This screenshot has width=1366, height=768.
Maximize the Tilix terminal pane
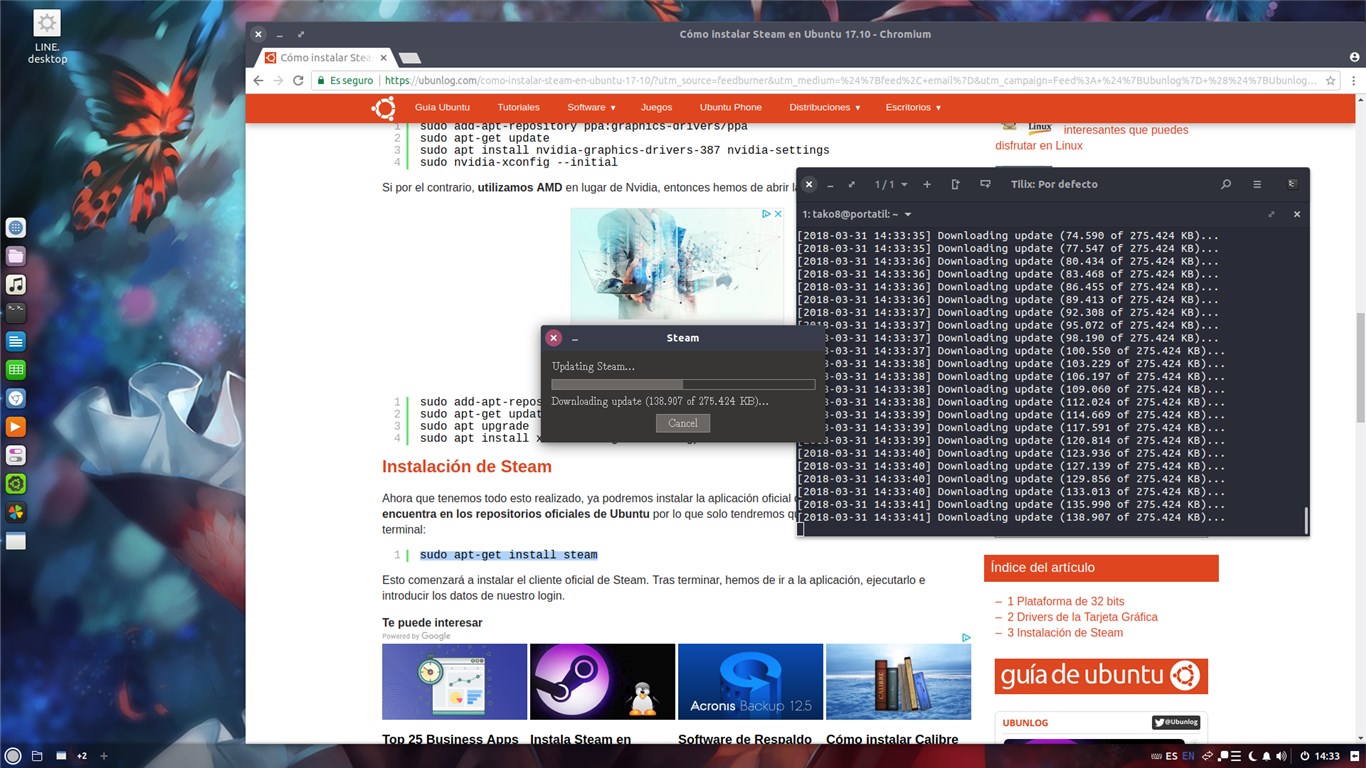coord(1272,214)
